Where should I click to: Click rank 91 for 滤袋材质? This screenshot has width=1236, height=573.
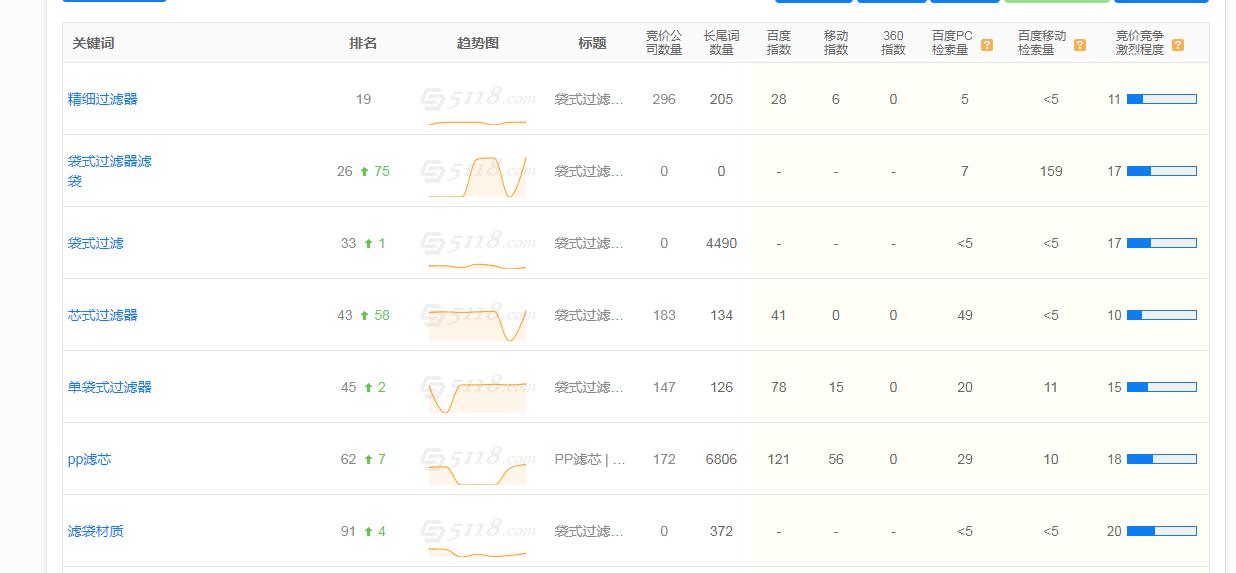tap(348, 531)
